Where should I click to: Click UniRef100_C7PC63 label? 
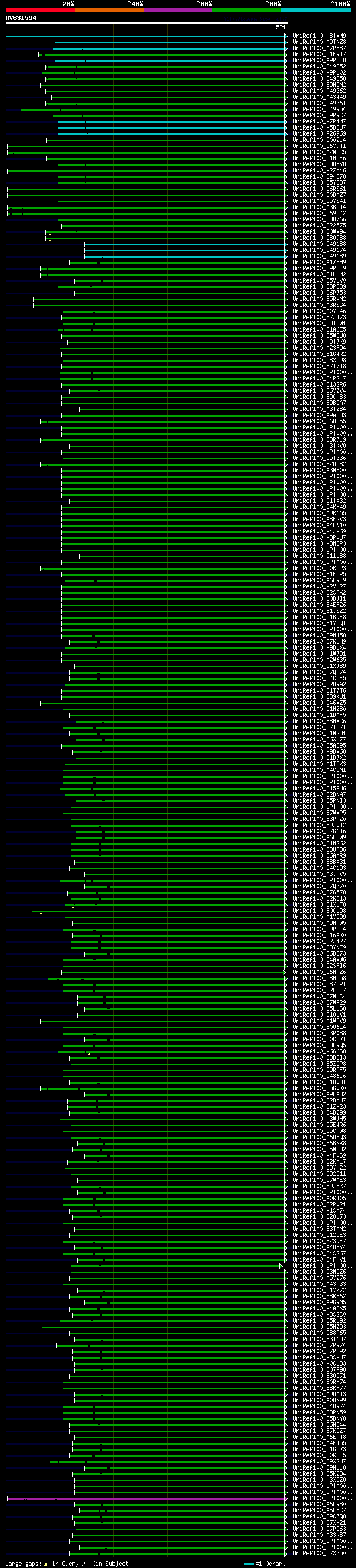coord(319,1529)
